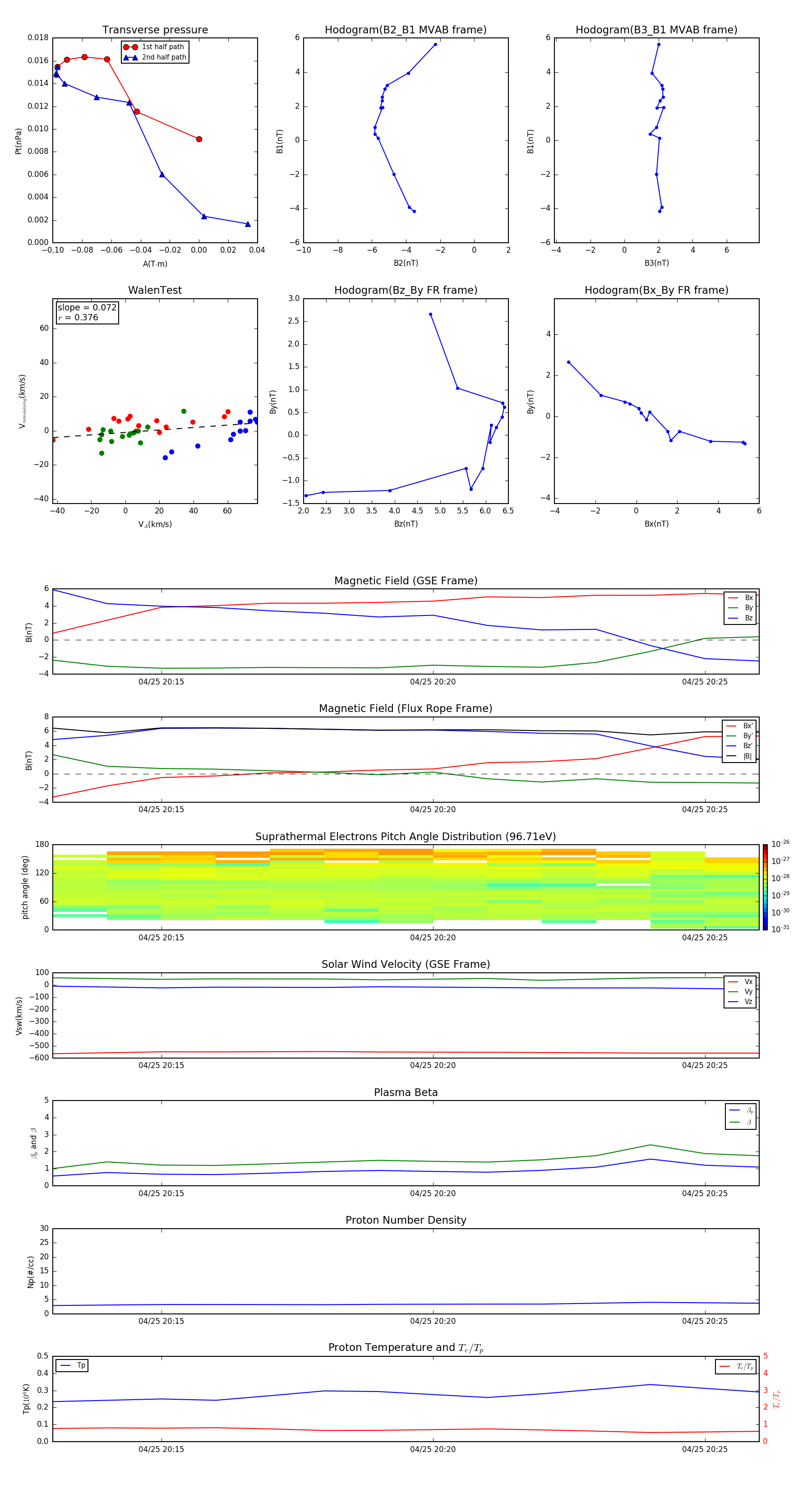812x1489 pixels.
Task: Click the 'Bx(nT)' axis label in the hodogram
Action: [x=656, y=524]
